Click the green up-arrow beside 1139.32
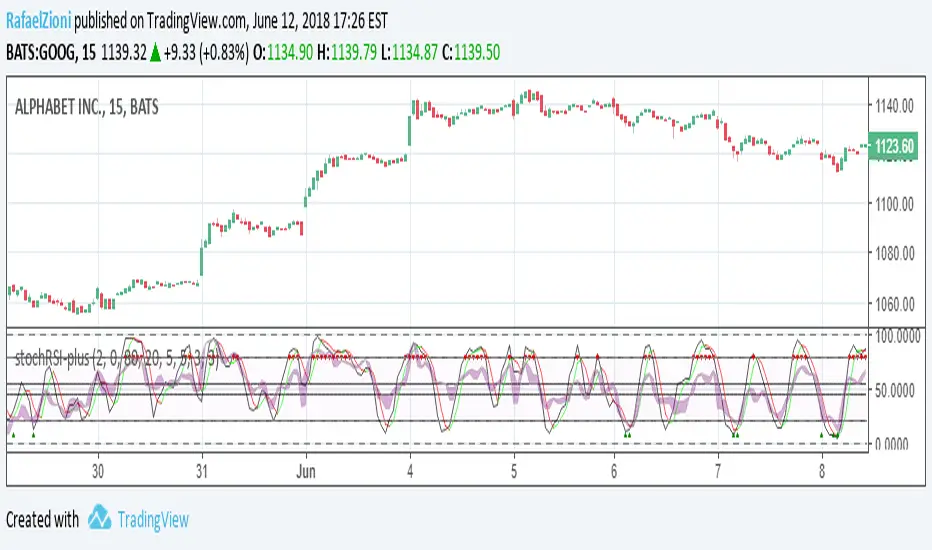Image resolution: width=932 pixels, height=550 pixels. pos(155,53)
